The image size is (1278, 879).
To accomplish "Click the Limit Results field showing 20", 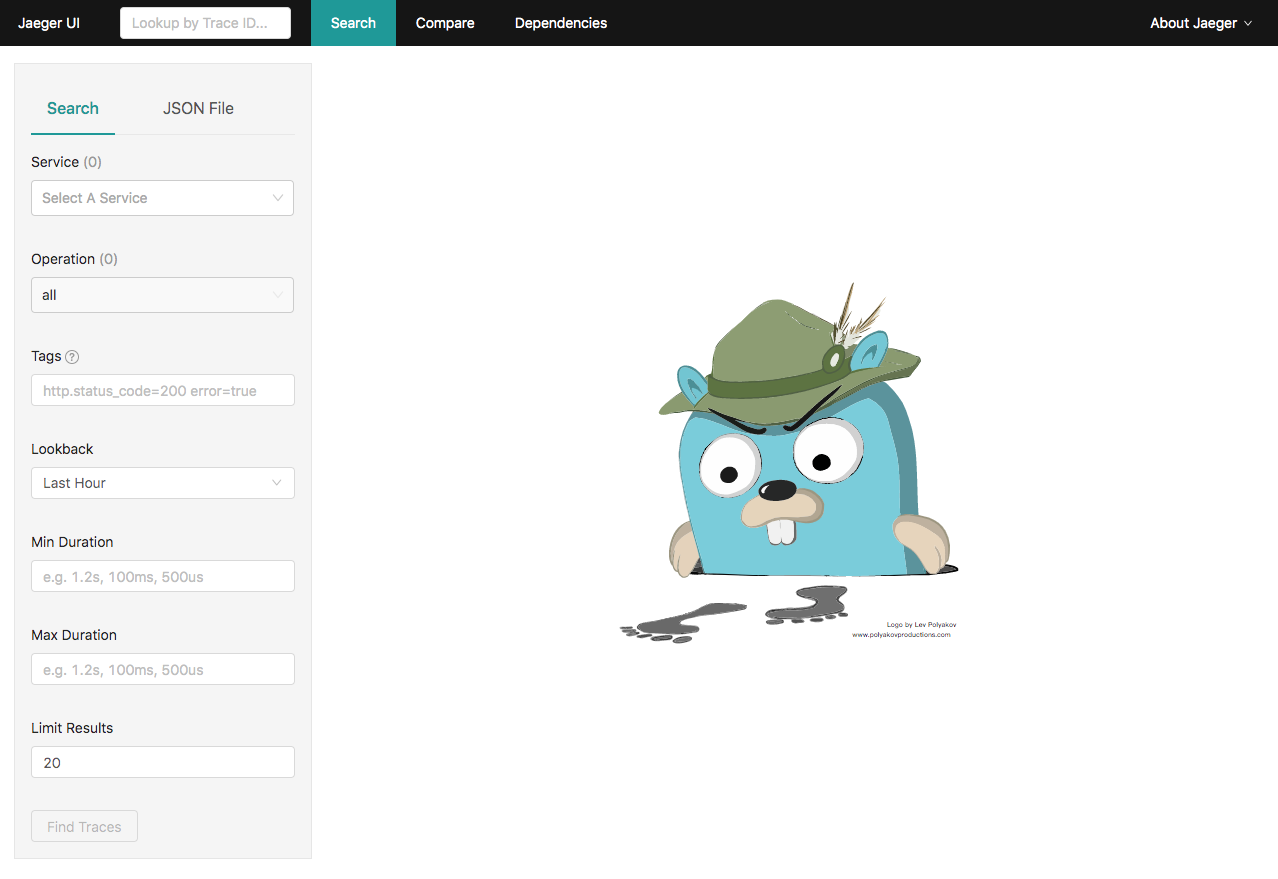I will click(x=163, y=762).
